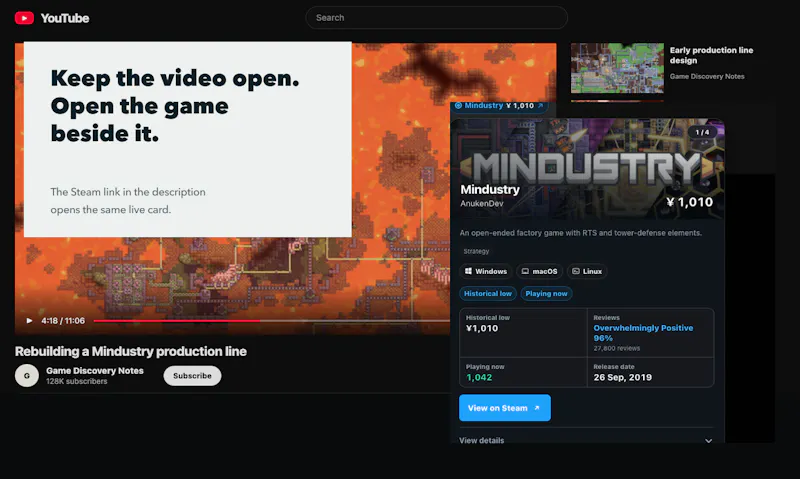
Task: Click the historical low price ¥1,010 value
Action: pos(482,328)
